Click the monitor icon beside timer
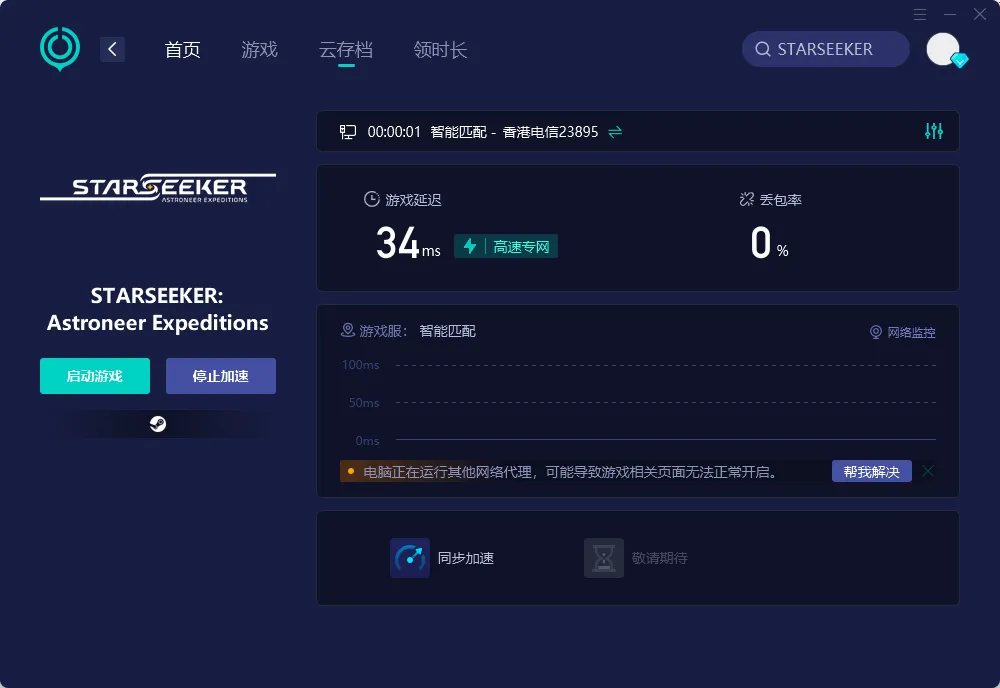Screen dimensions: 1000x688 pyautogui.click(x=348, y=132)
